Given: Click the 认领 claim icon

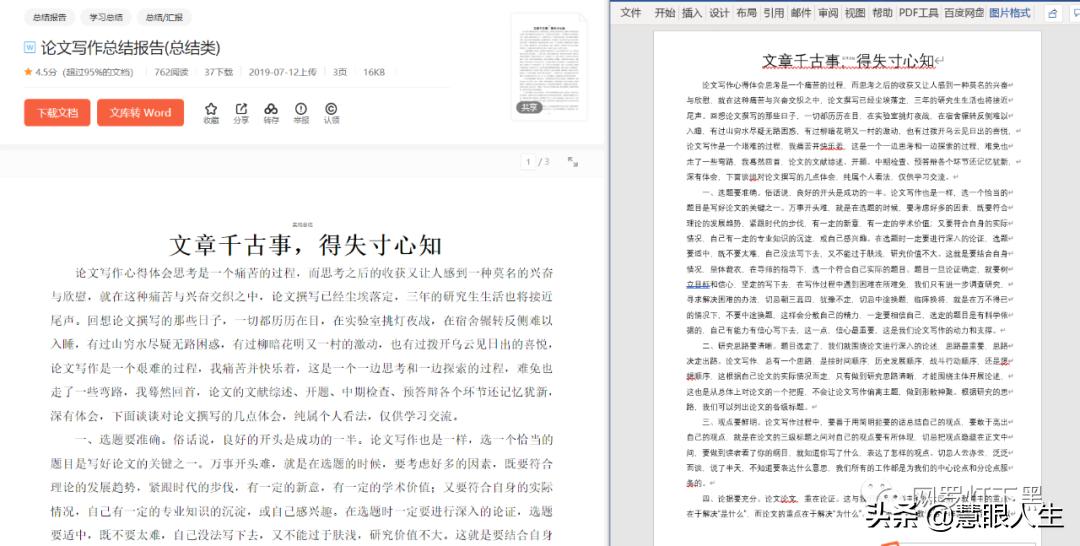Looking at the screenshot, I should click(x=331, y=109).
